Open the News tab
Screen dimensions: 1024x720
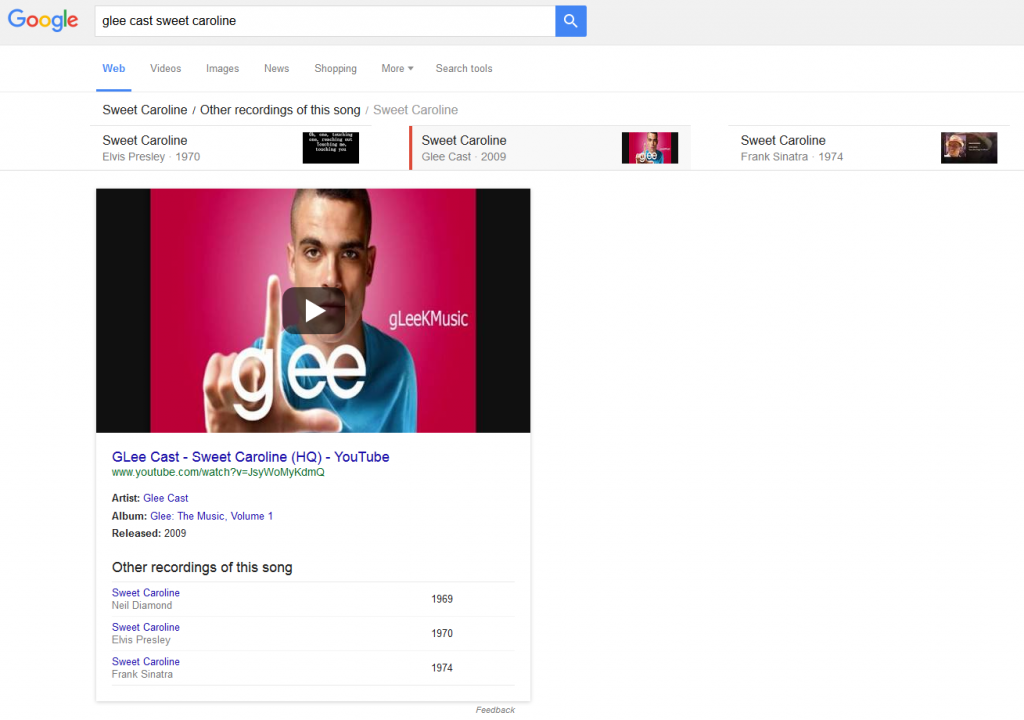tap(276, 68)
